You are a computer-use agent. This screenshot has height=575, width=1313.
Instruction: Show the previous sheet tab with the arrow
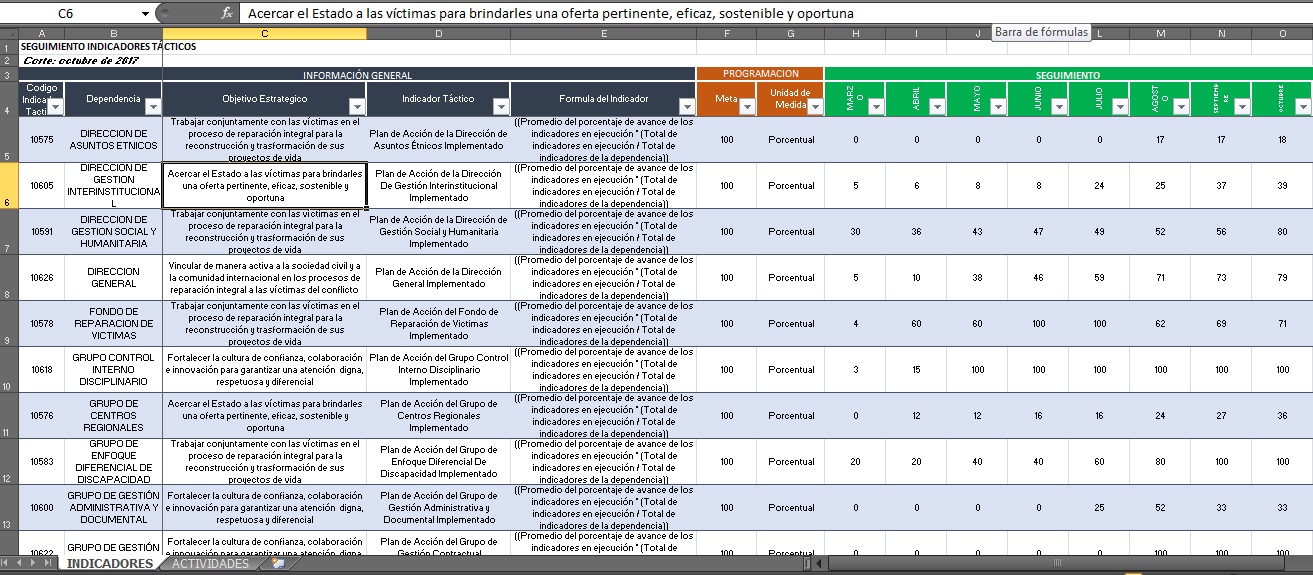coord(21,564)
